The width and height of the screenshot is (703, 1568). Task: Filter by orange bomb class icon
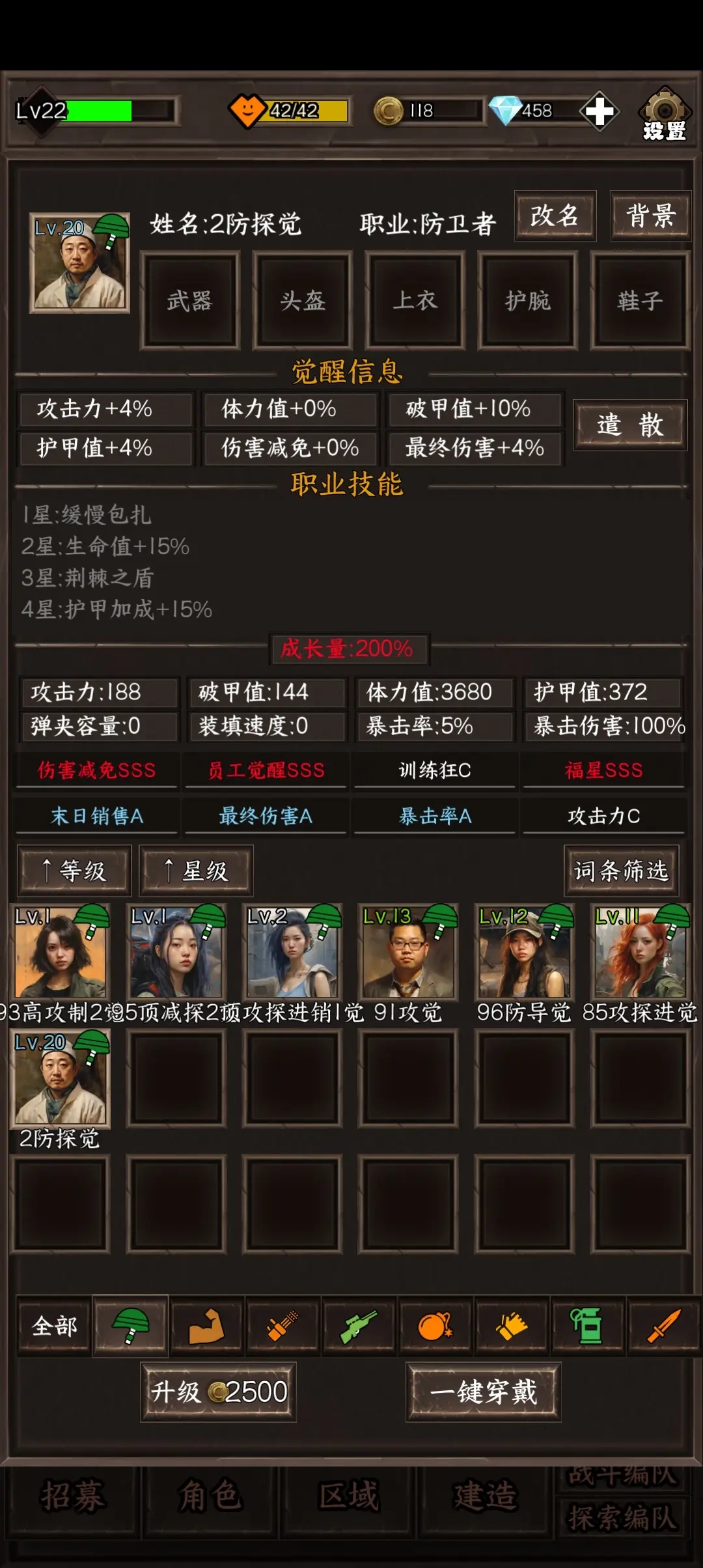click(x=435, y=1326)
